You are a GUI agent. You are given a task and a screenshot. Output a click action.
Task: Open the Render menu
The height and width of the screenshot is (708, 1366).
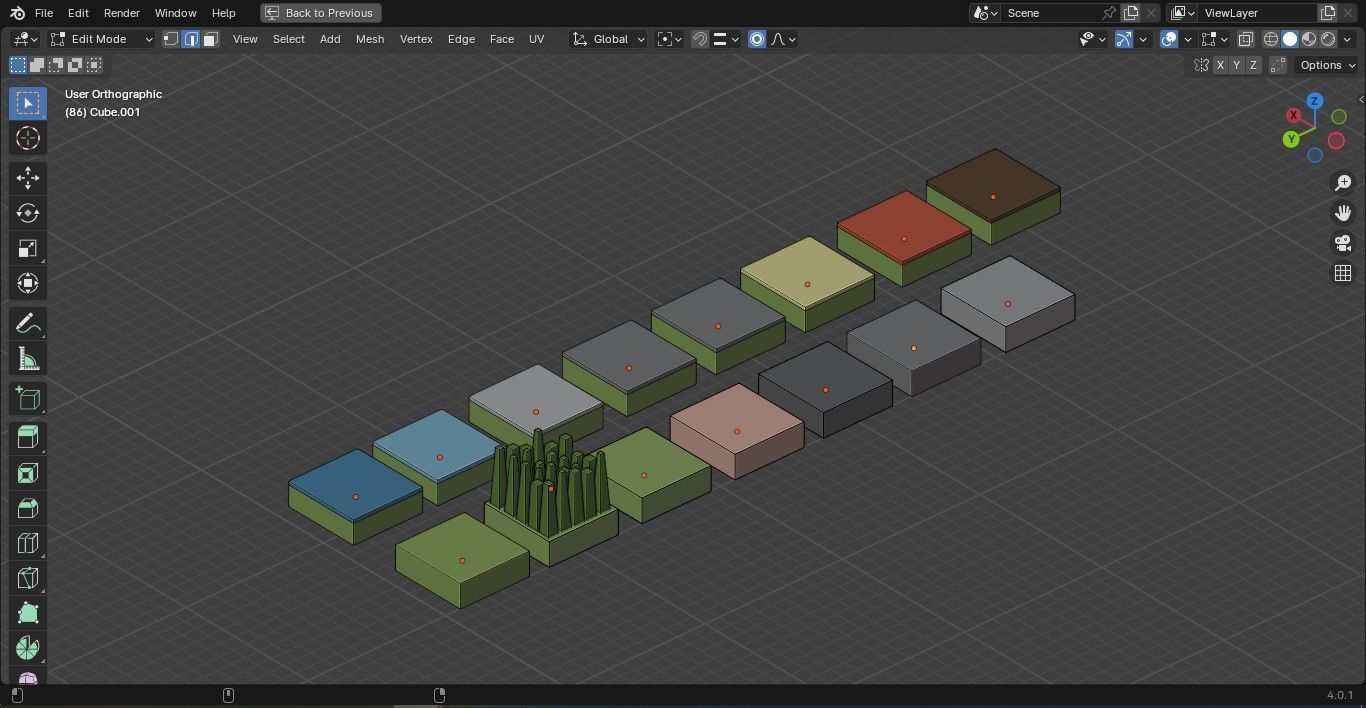pyautogui.click(x=121, y=13)
